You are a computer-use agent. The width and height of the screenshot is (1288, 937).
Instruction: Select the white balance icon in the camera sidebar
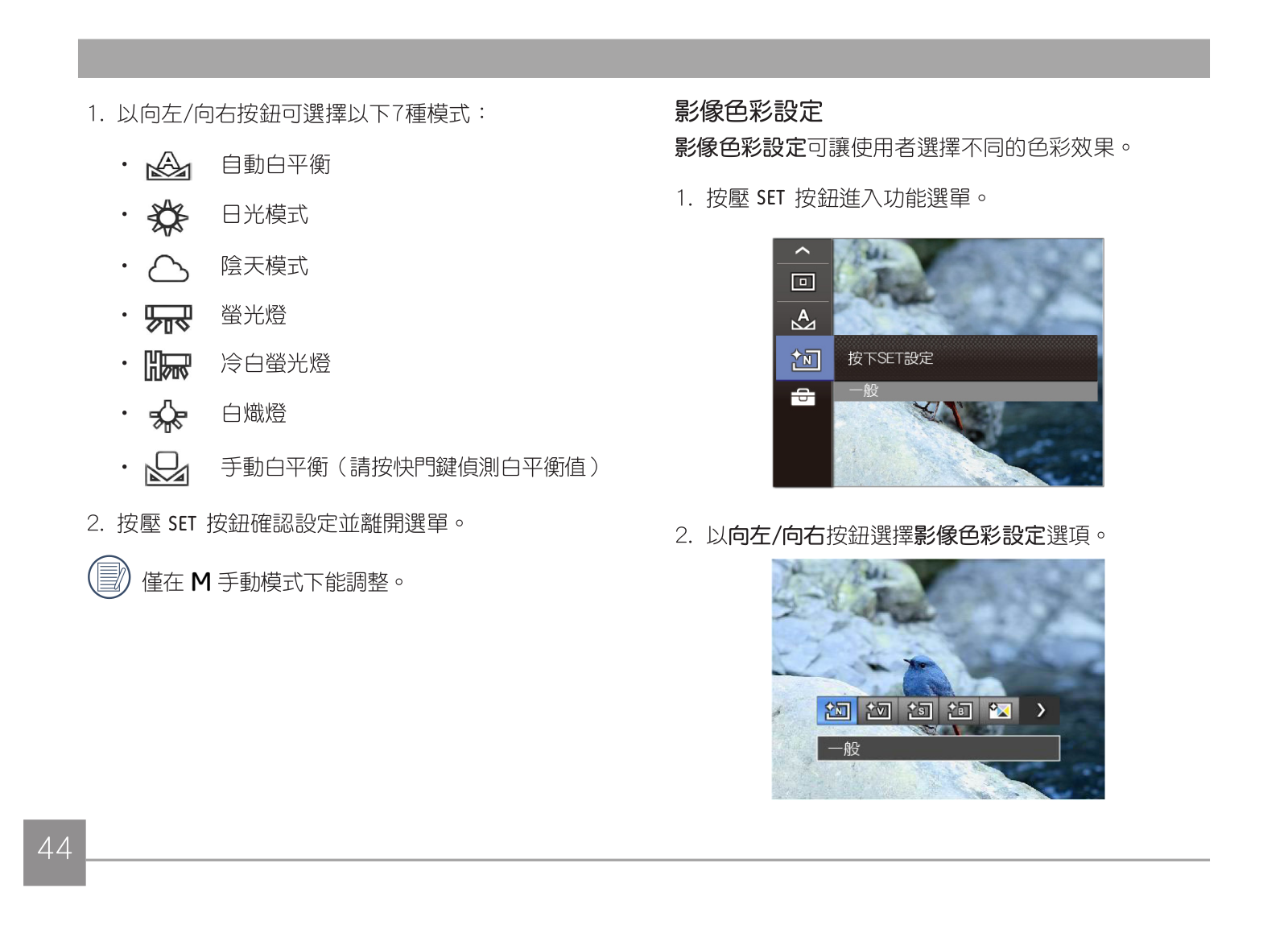(x=803, y=320)
